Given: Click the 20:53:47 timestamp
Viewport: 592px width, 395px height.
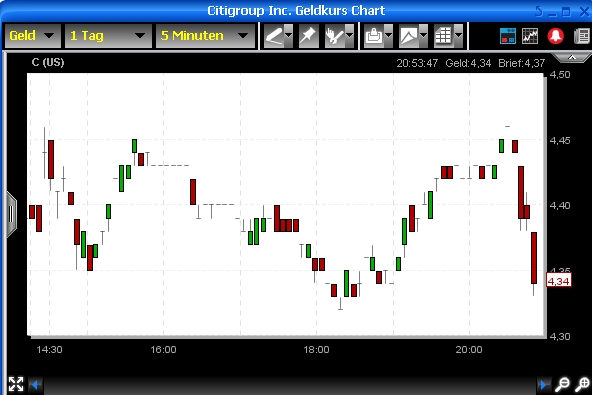Looking at the screenshot, I should [x=417, y=63].
